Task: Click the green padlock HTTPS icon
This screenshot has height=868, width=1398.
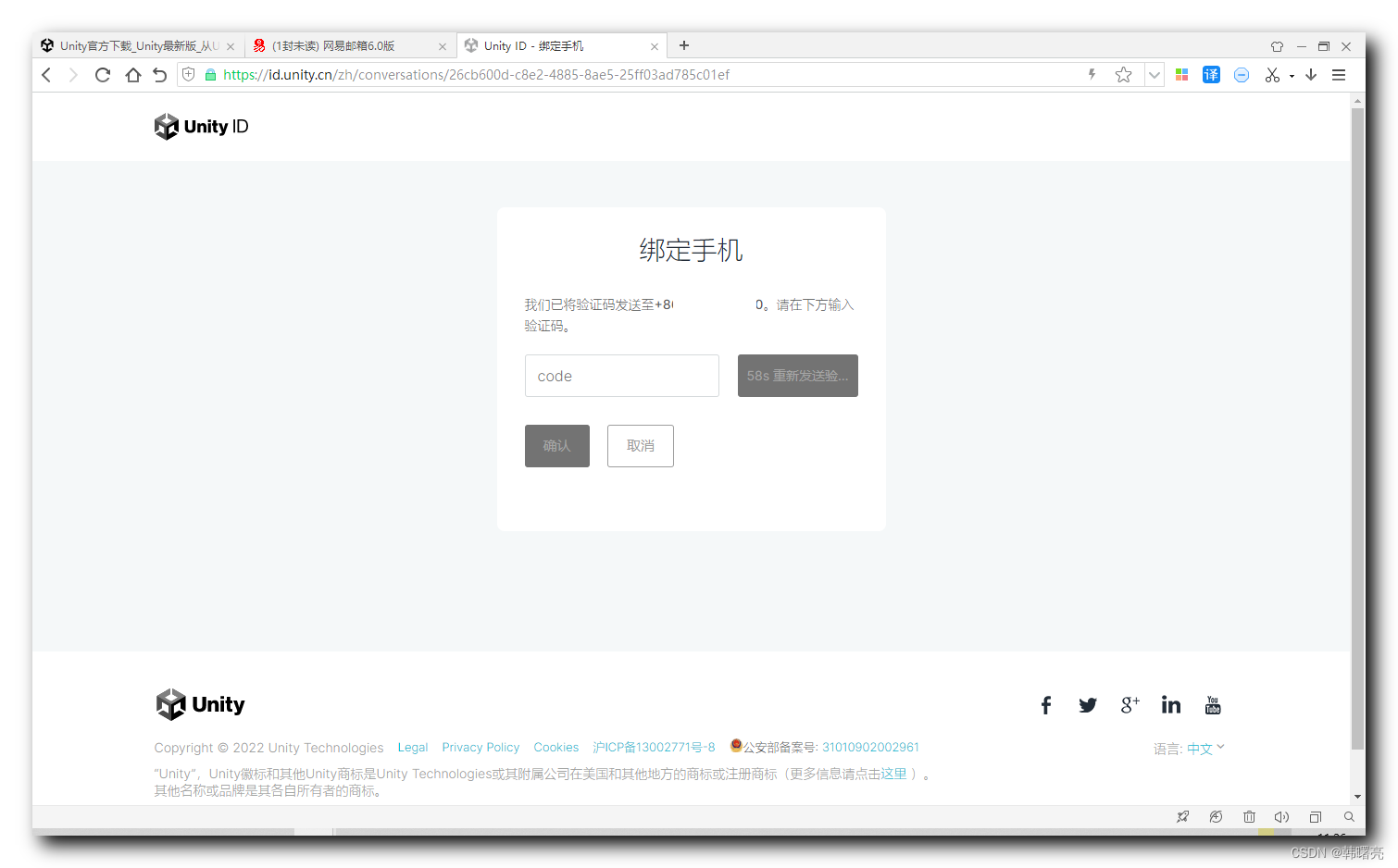Action: (210, 75)
